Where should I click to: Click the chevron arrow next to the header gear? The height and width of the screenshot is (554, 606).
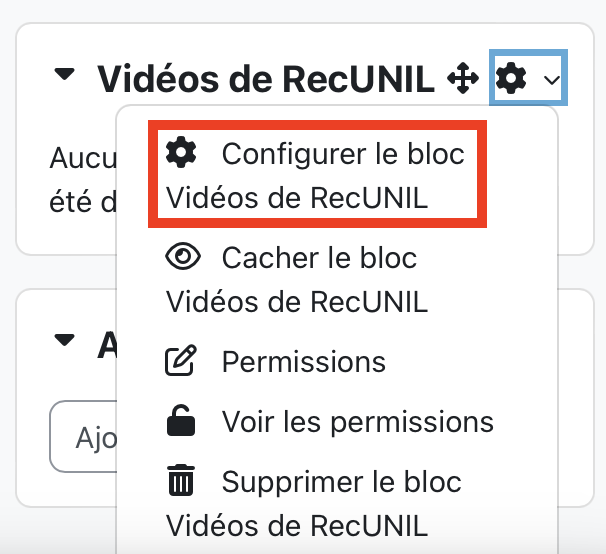(551, 79)
